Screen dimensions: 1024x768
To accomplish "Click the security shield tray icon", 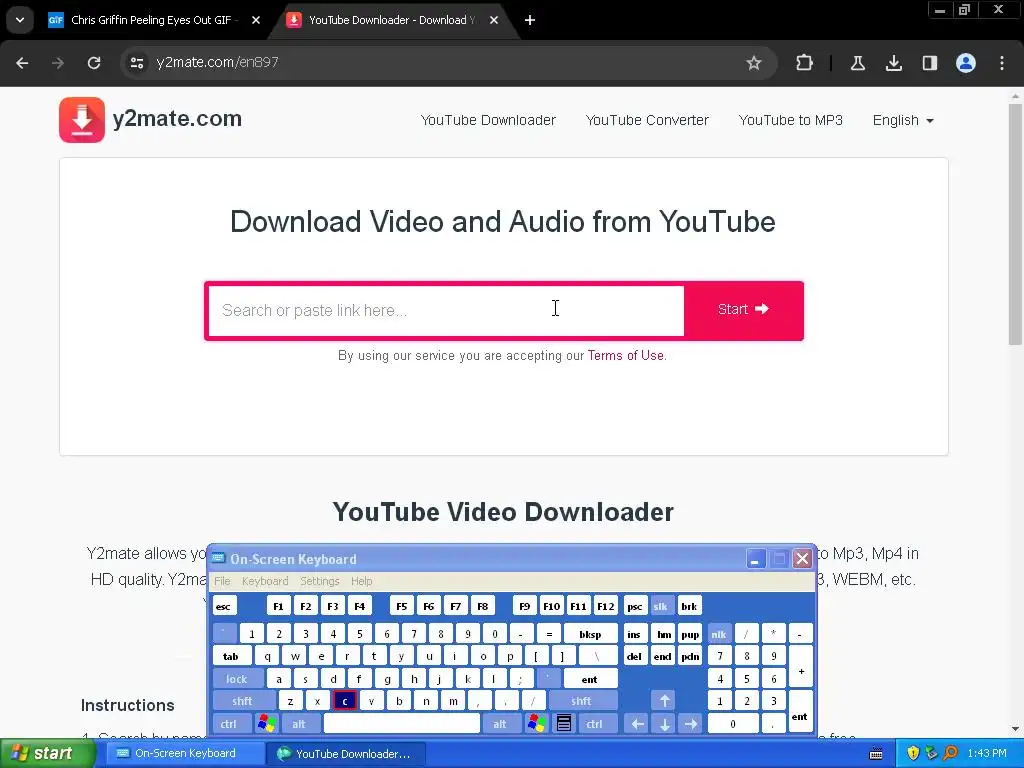I will click(913, 754).
